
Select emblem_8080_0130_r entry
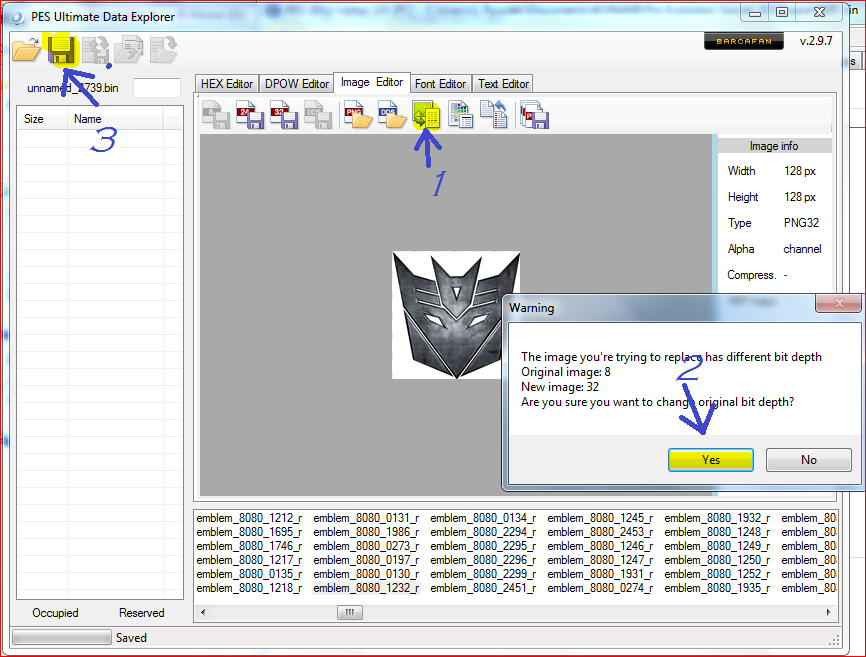tap(366, 574)
